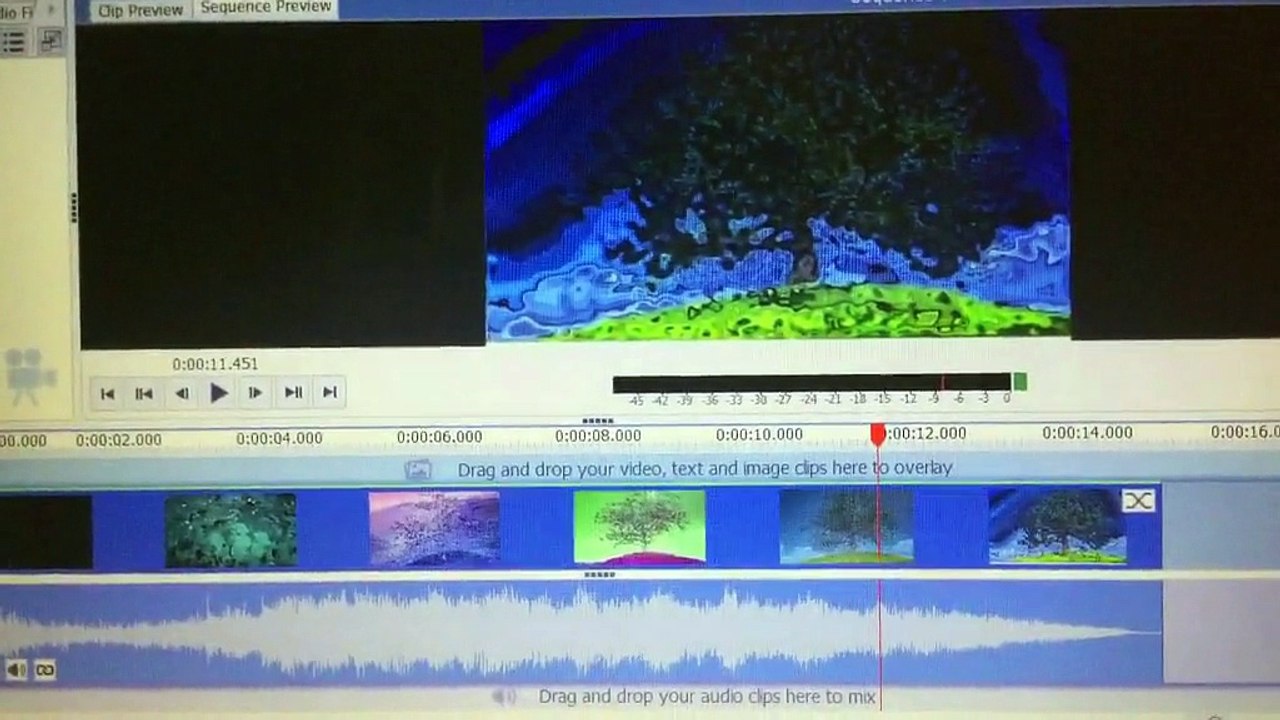Step forward one frame

coord(255,393)
